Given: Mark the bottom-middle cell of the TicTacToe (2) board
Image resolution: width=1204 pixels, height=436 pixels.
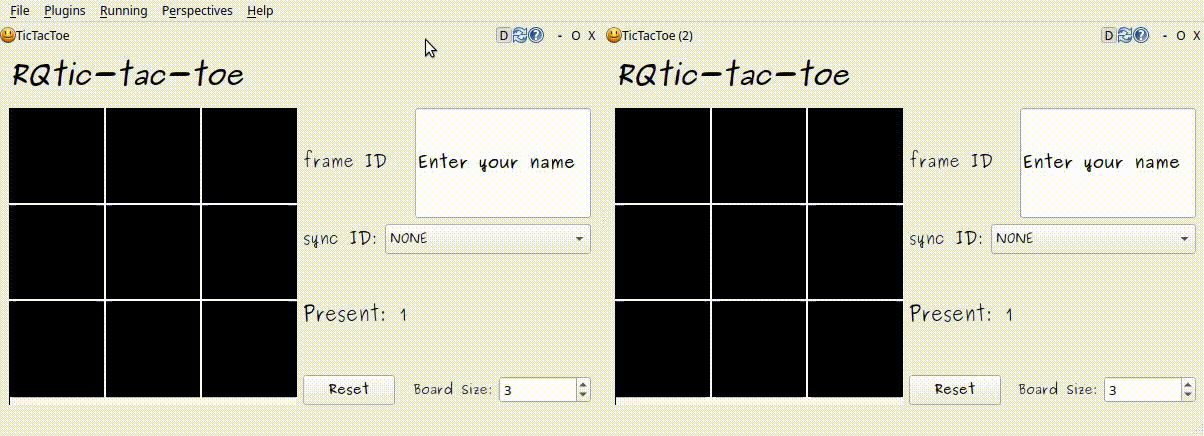Looking at the screenshot, I should (x=759, y=349).
